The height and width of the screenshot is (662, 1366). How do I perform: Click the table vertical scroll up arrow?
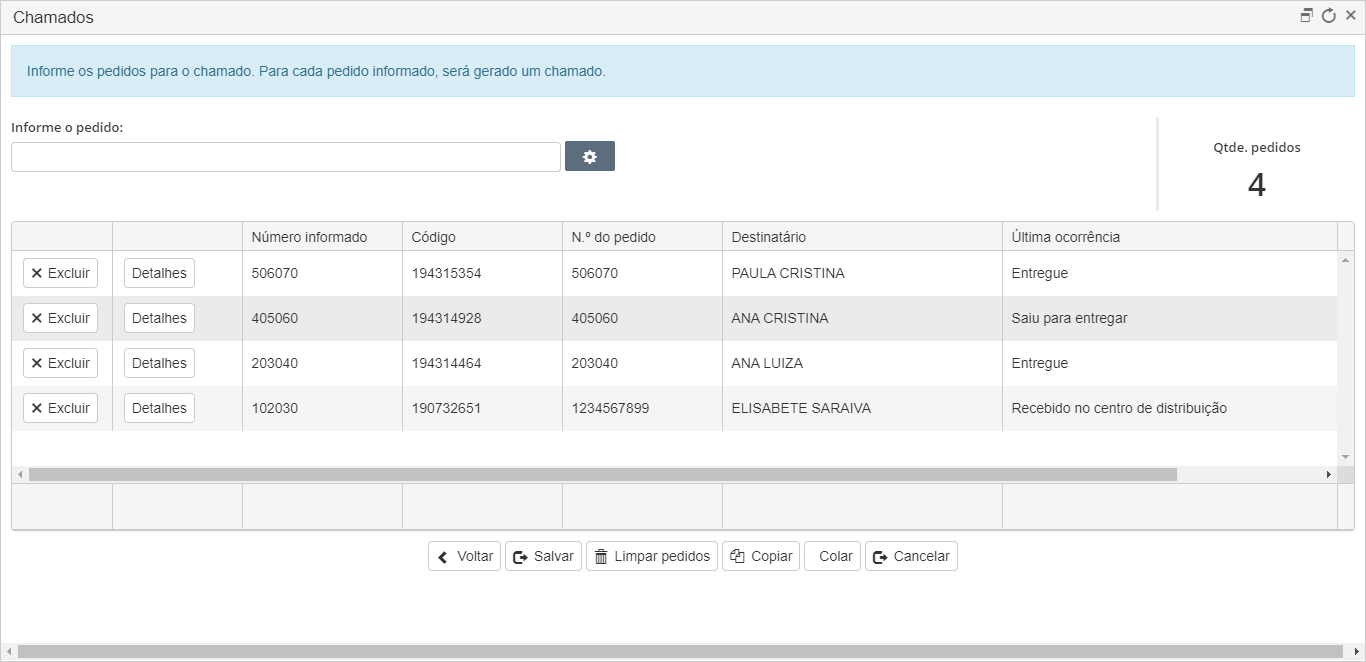click(1346, 260)
